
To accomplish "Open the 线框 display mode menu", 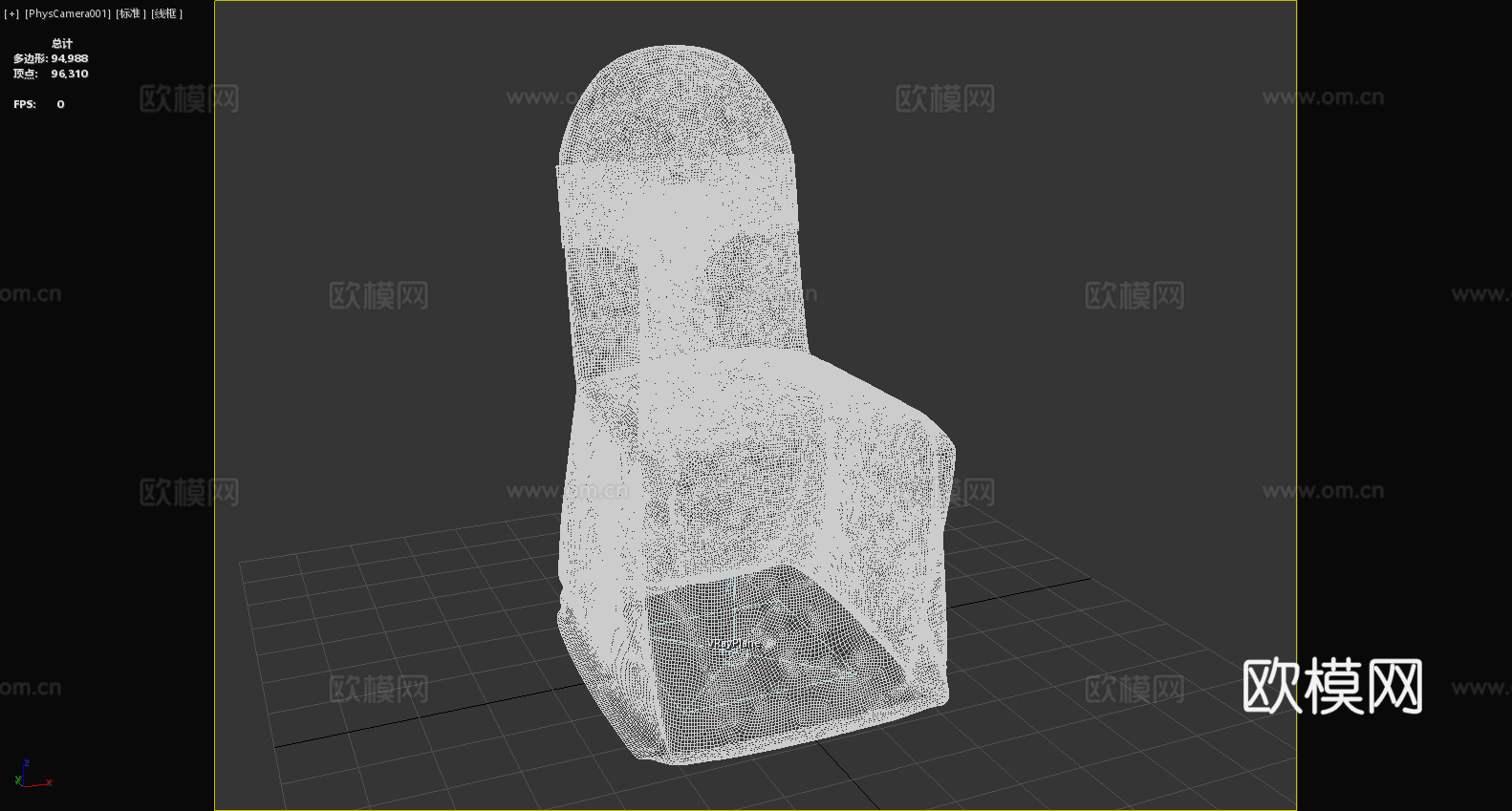I will (x=166, y=13).
